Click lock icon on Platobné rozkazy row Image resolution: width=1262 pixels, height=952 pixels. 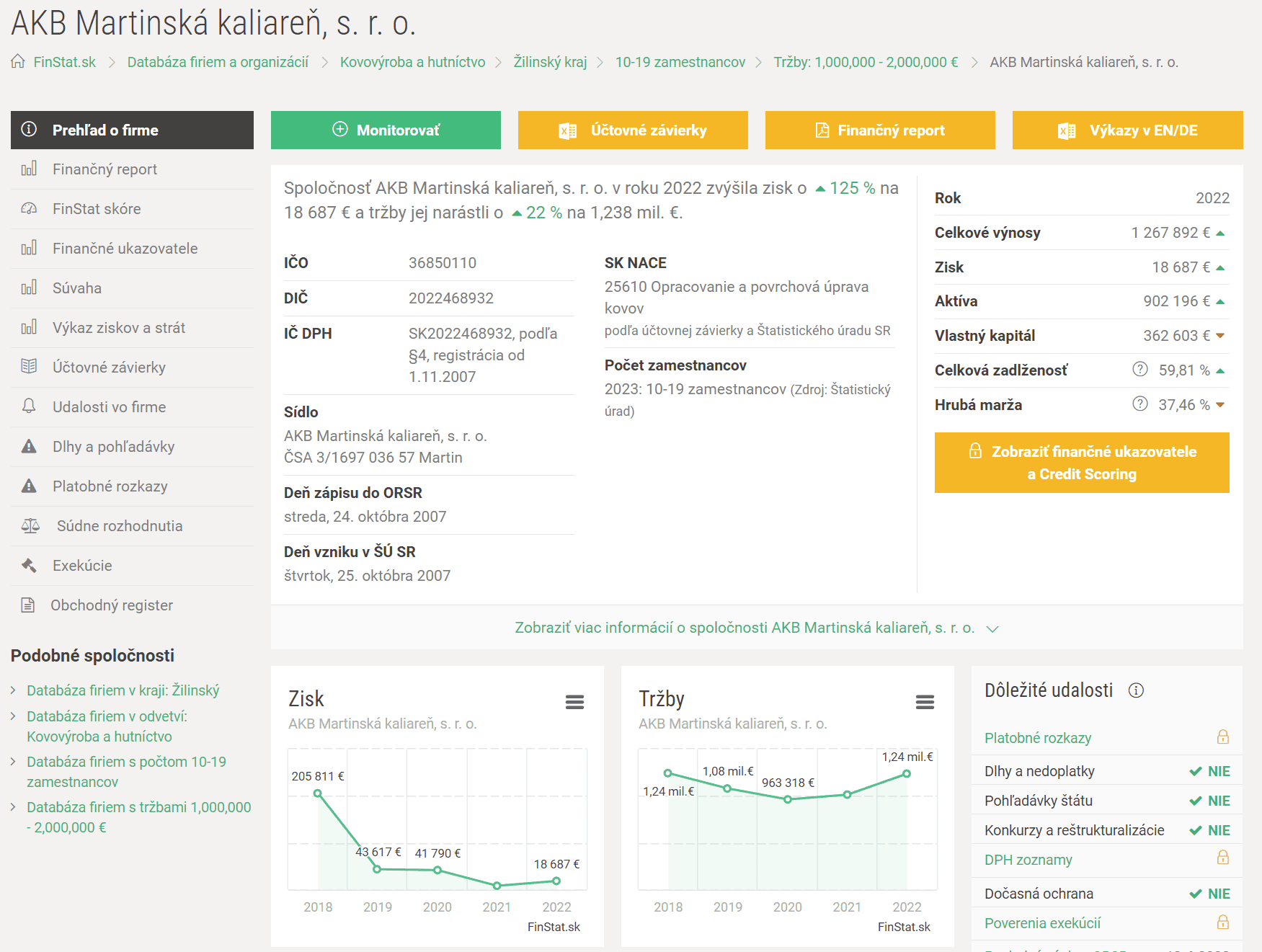point(1222,737)
